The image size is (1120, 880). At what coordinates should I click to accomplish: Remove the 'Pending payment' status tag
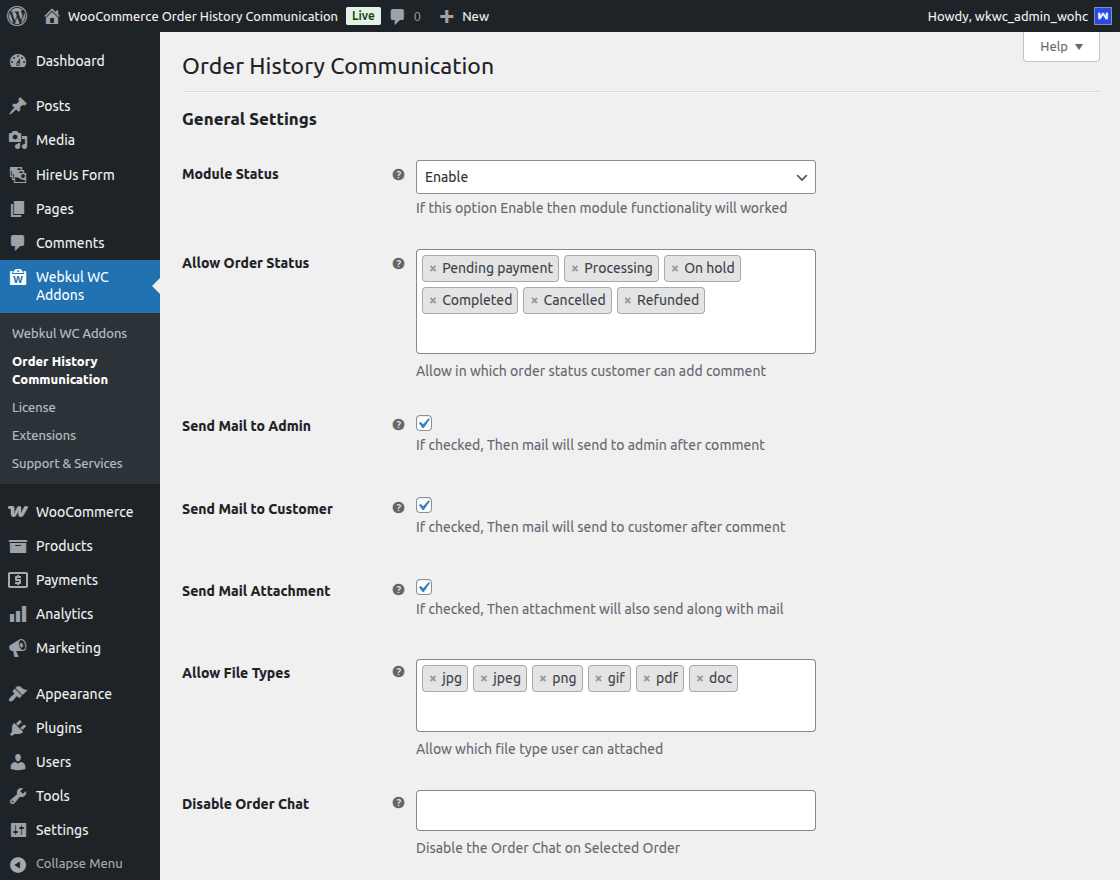tap(432, 269)
